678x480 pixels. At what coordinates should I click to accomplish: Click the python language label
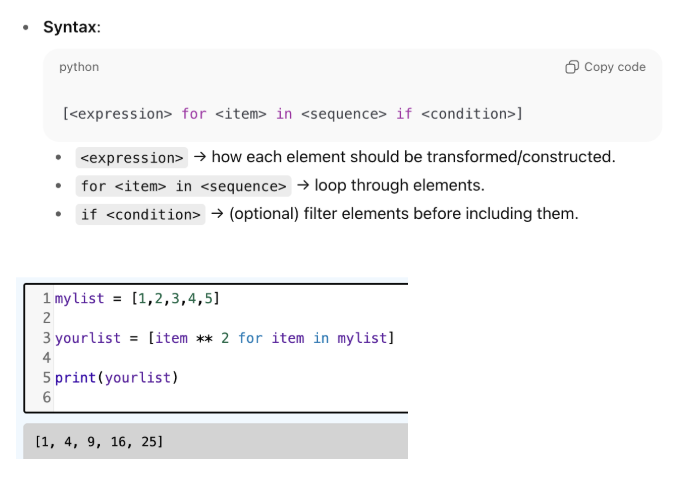pos(79,67)
